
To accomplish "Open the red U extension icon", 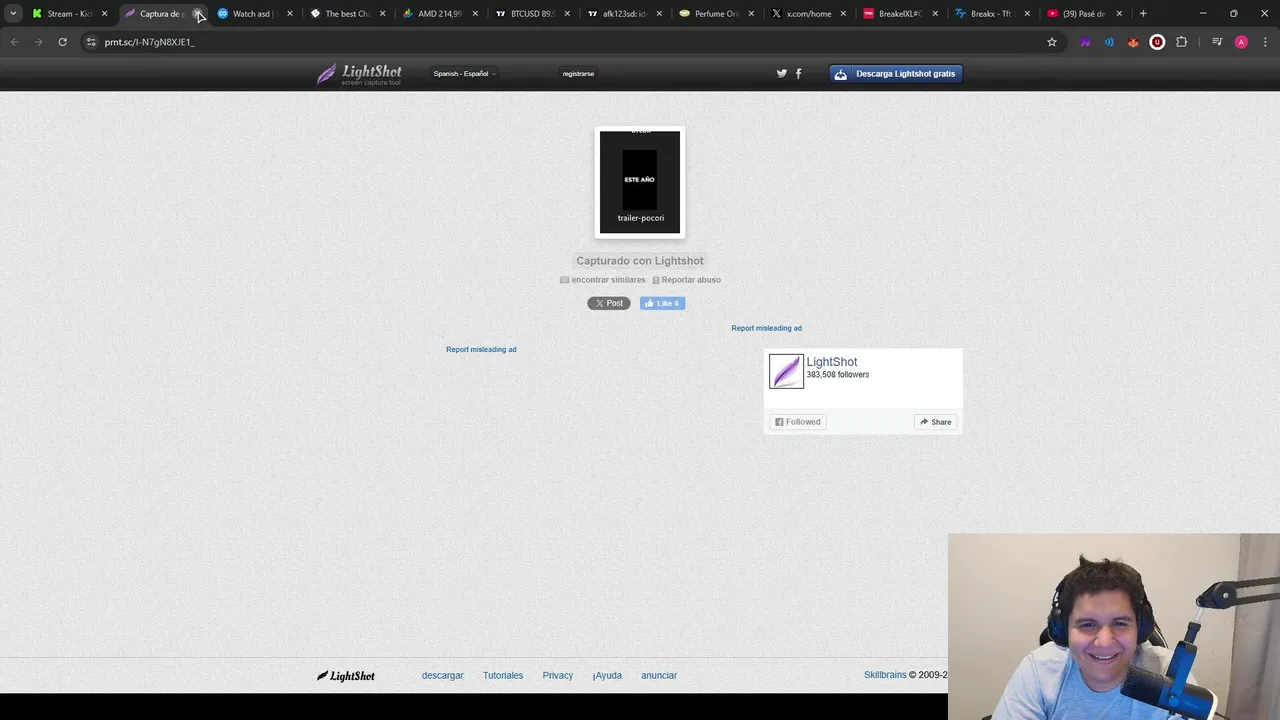I will (x=1157, y=42).
